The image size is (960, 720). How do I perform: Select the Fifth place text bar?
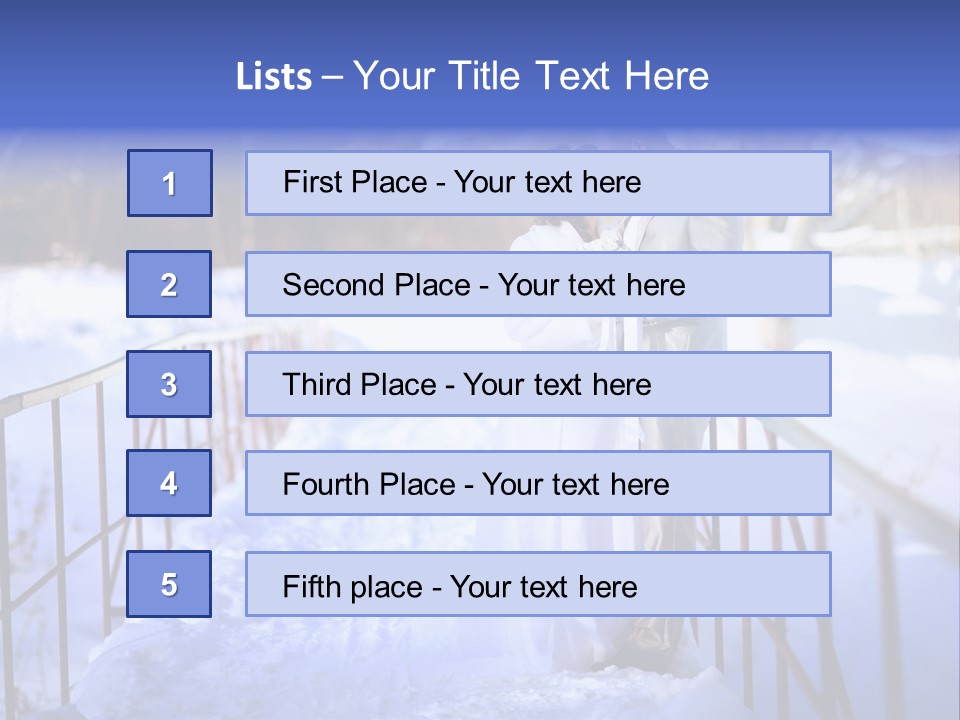pyautogui.click(x=538, y=584)
